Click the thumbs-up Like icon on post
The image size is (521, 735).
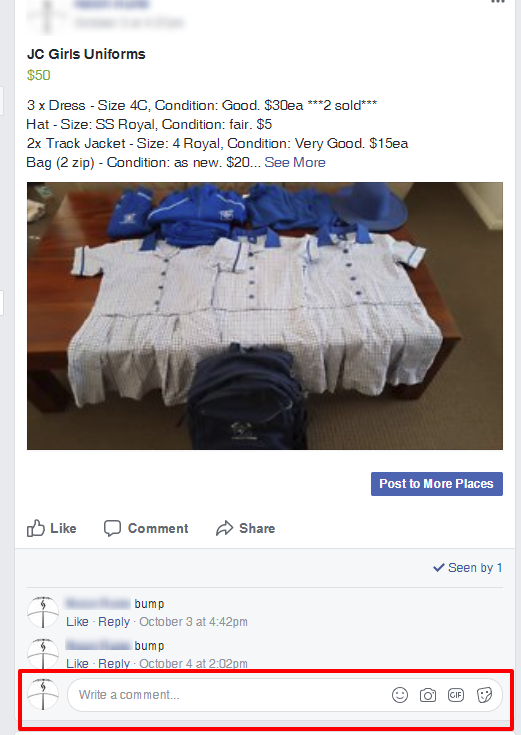(36, 528)
